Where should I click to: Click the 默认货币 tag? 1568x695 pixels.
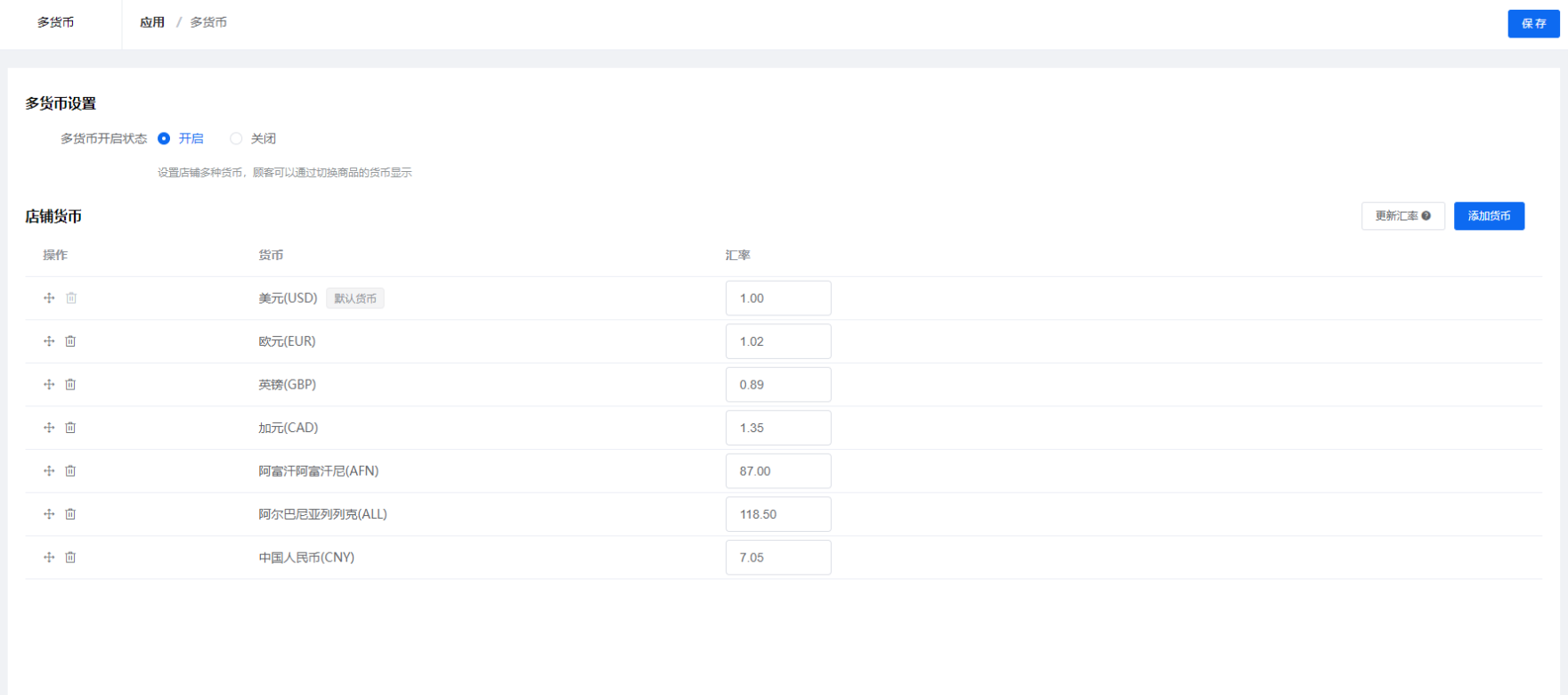click(355, 298)
